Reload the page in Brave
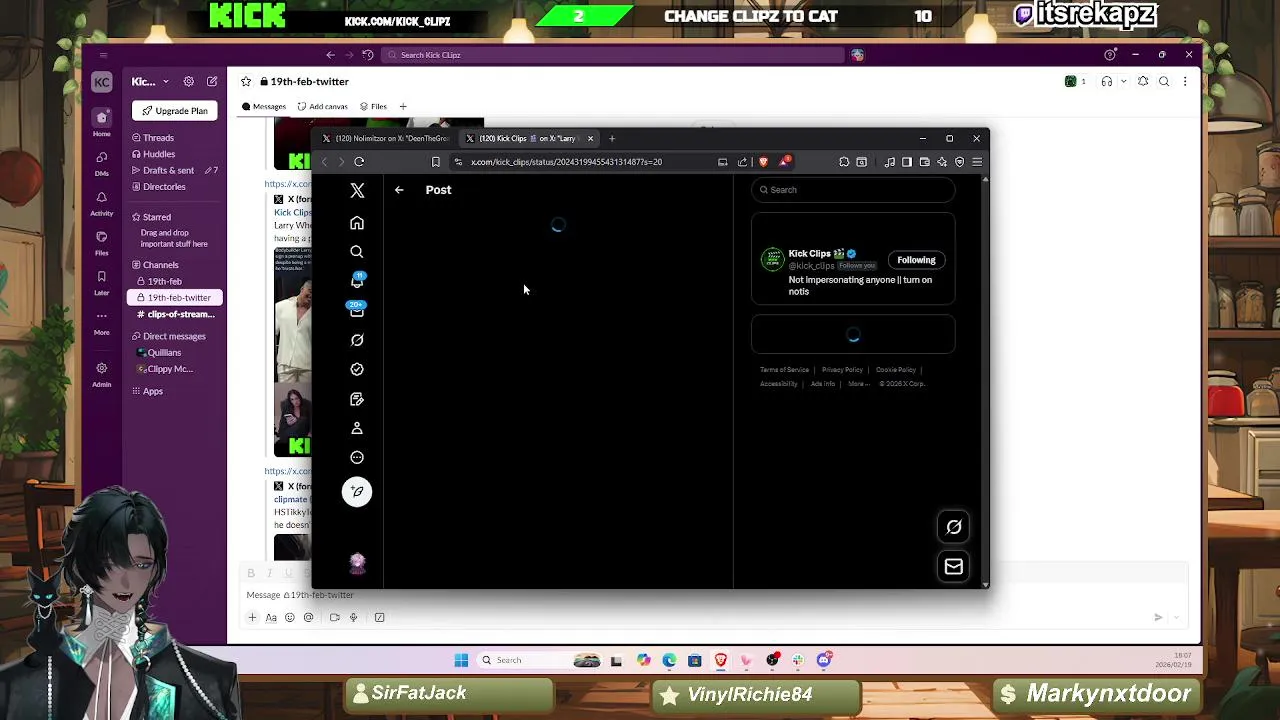1280x720 pixels. (359, 162)
